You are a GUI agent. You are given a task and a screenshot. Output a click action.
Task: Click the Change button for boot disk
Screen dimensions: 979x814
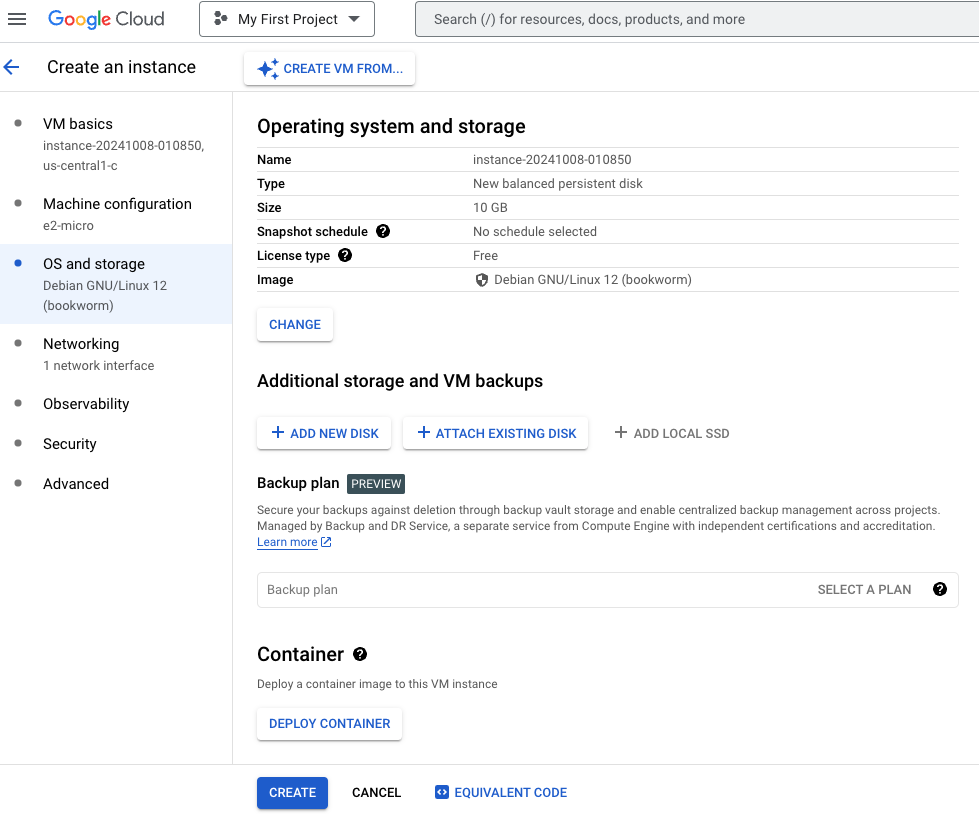pyautogui.click(x=295, y=325)
